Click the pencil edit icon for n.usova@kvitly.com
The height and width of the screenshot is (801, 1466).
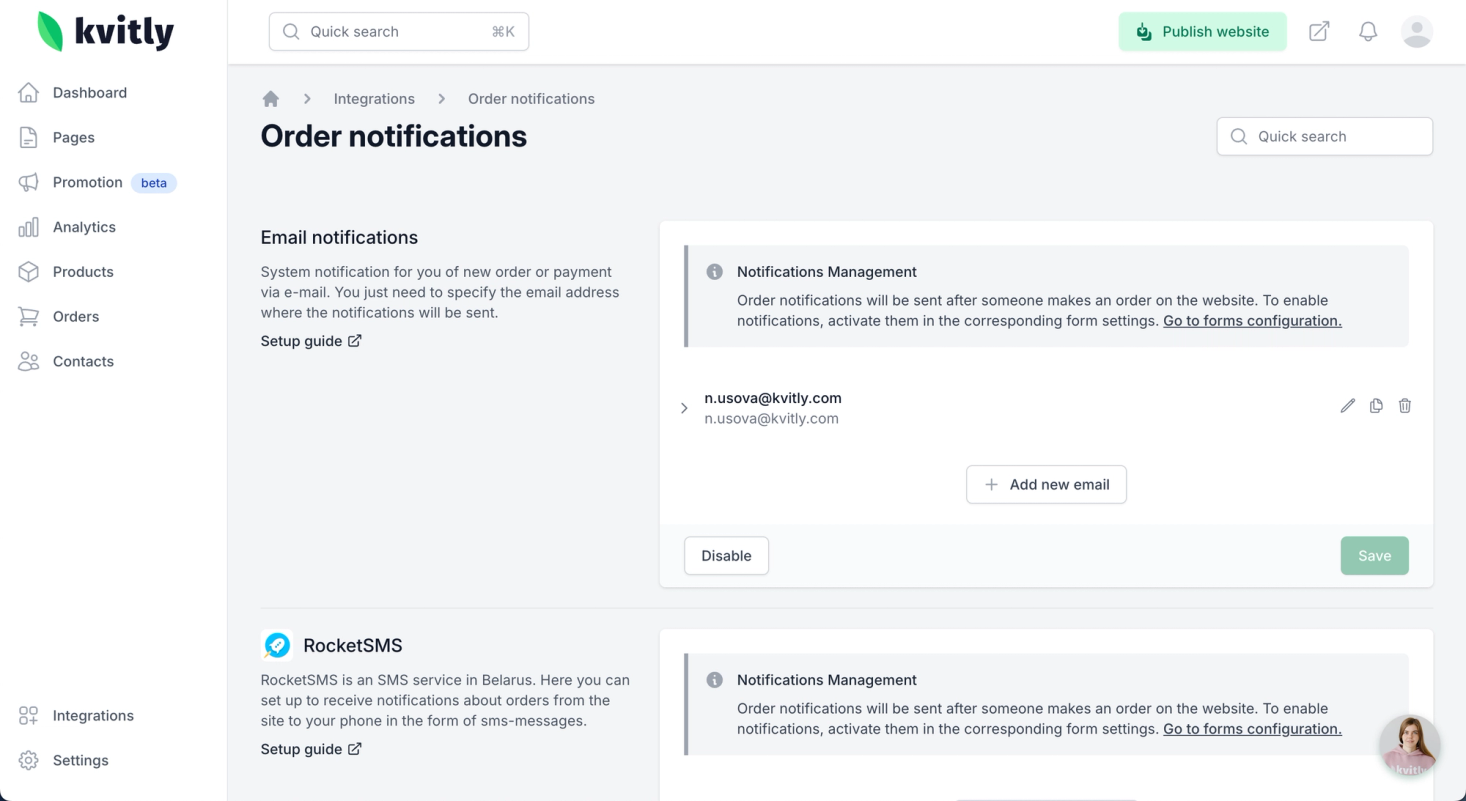pyautogui.click(x=1347, y=406)
